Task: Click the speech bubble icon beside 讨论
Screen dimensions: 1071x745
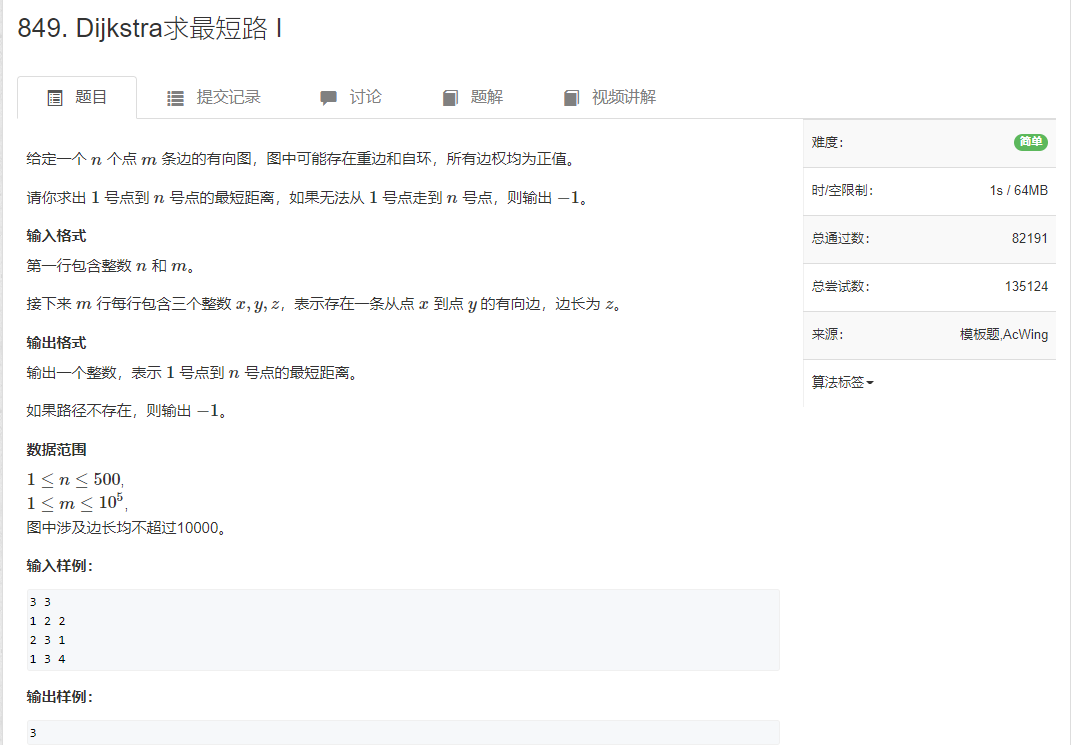Action: click(x=328, y=96)
